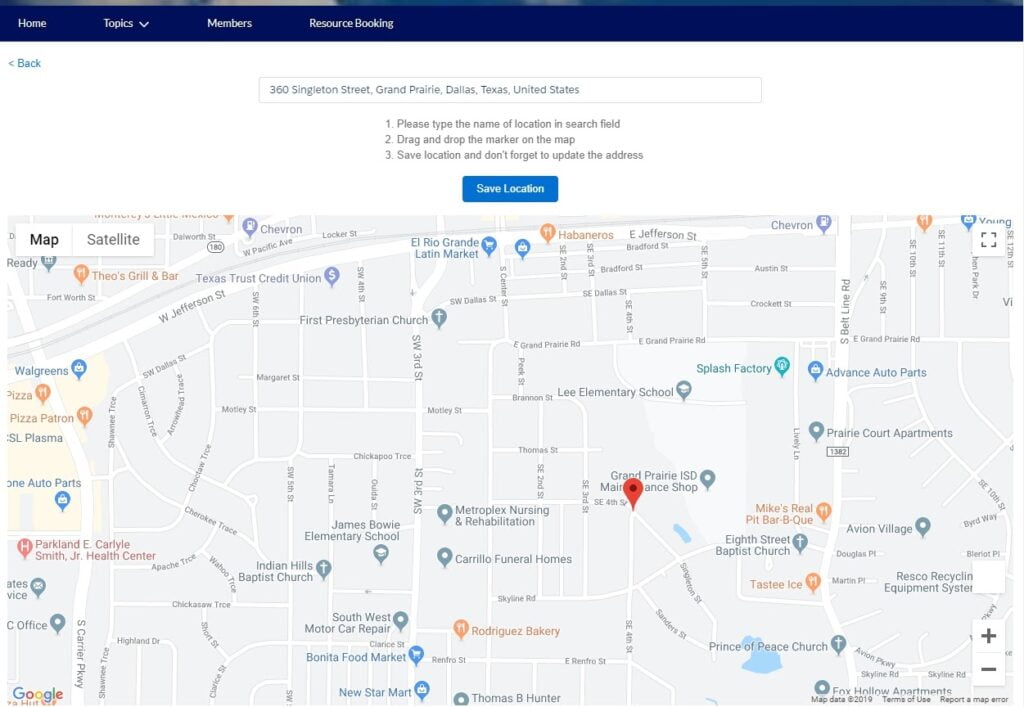Click the Save Location button

coord(510,189)
